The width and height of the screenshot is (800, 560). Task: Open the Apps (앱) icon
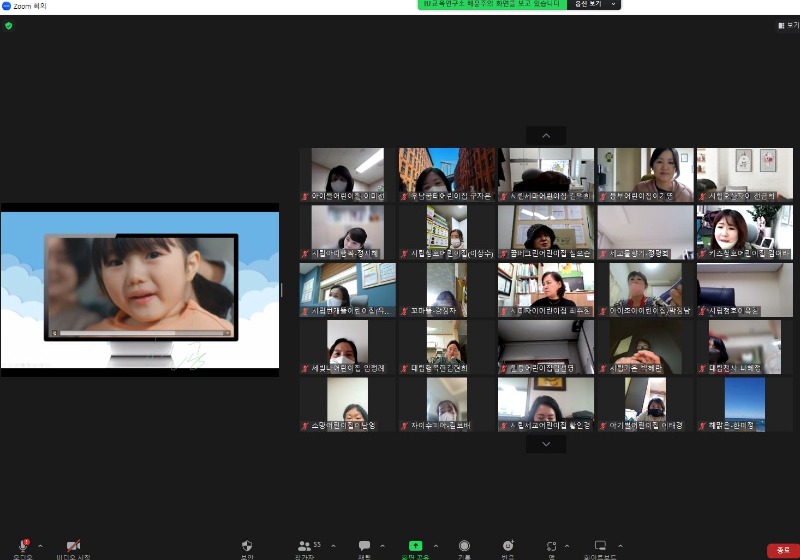coord(551,547)
